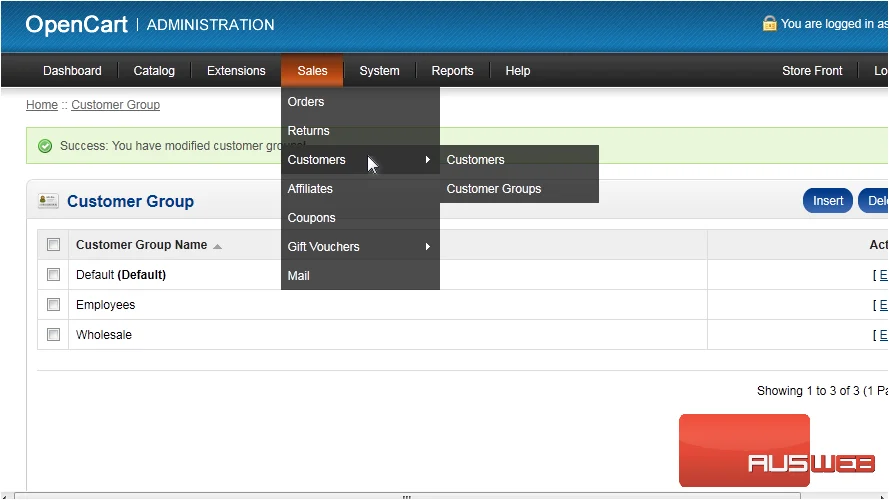Screen dimensions: 889x500
Task: Open the Extensions menu
Action: coord(236,71)
